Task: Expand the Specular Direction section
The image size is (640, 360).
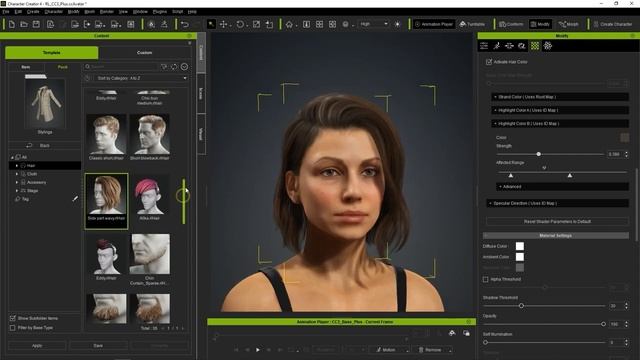Action: [558, 203]
